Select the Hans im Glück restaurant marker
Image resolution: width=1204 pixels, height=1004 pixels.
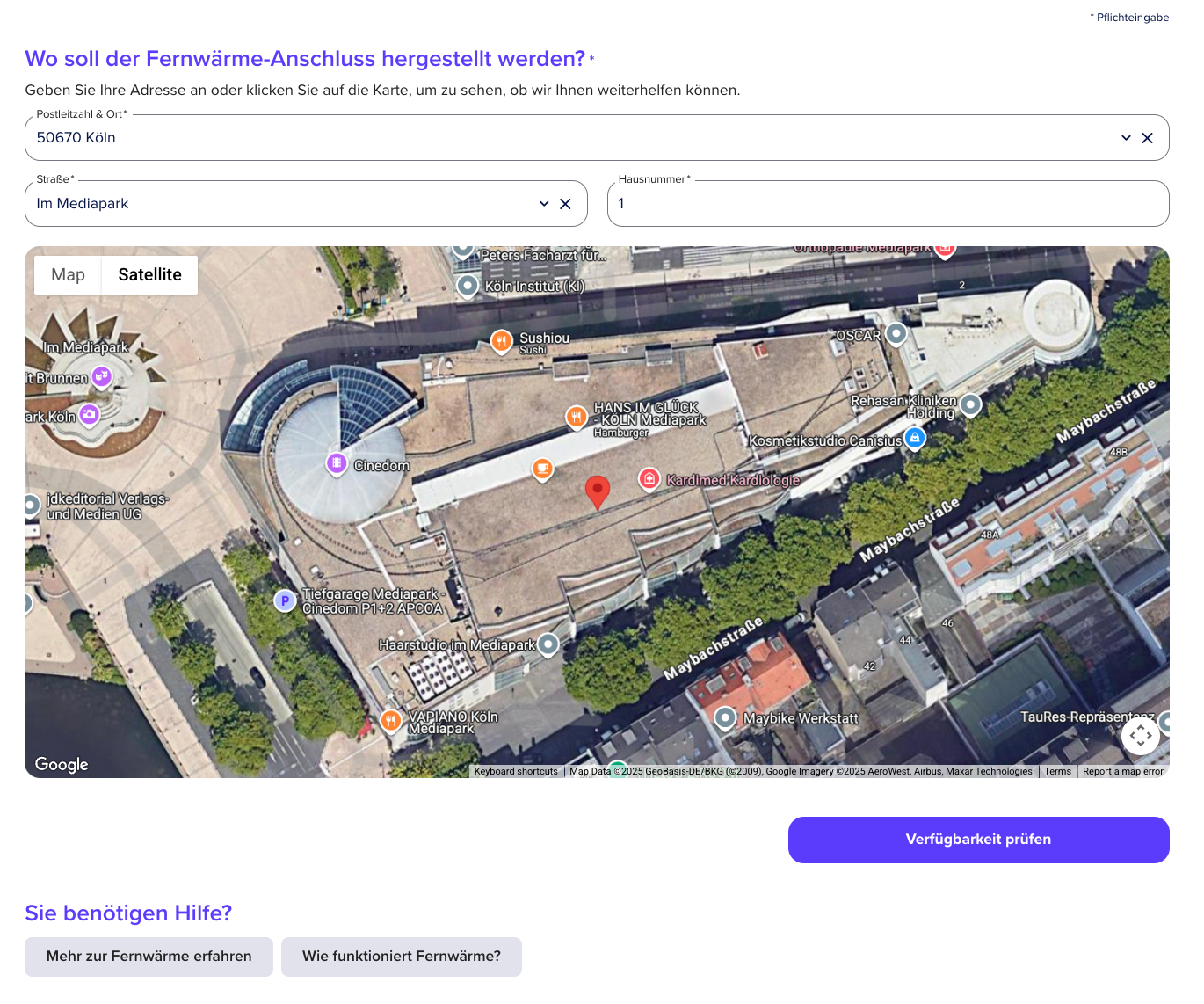coord(576,417)
